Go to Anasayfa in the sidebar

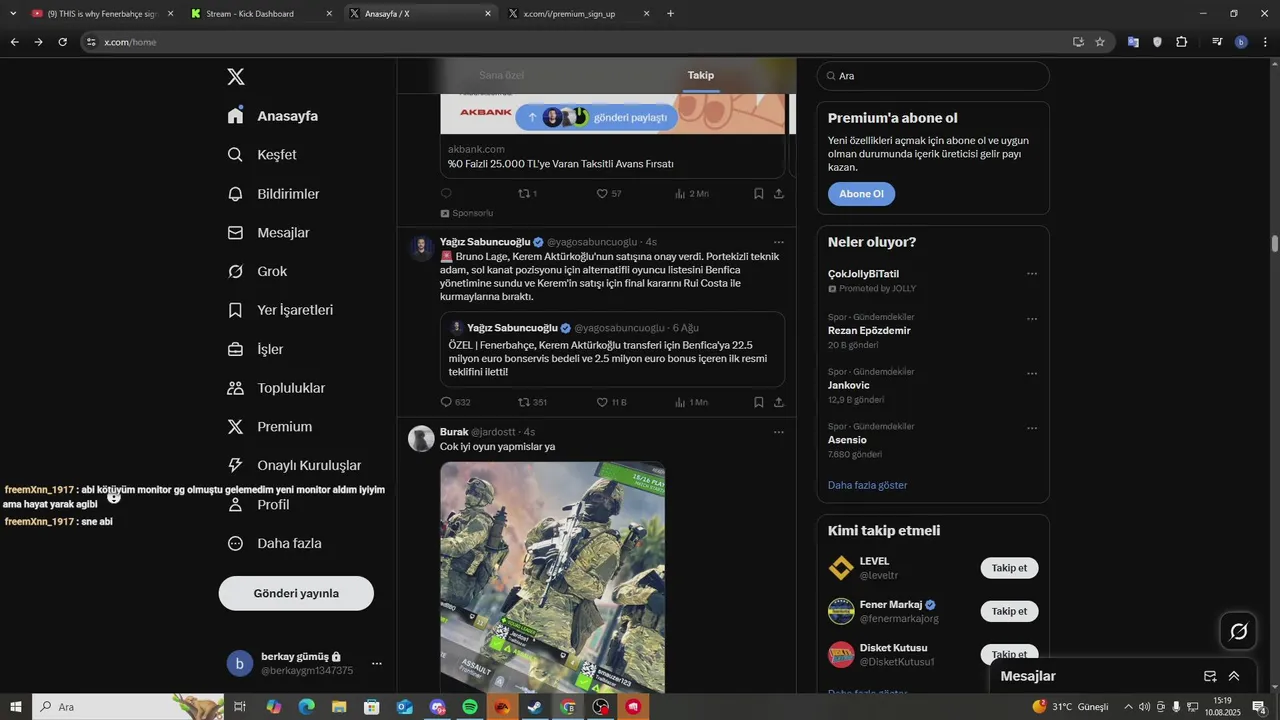coord(273,116)
